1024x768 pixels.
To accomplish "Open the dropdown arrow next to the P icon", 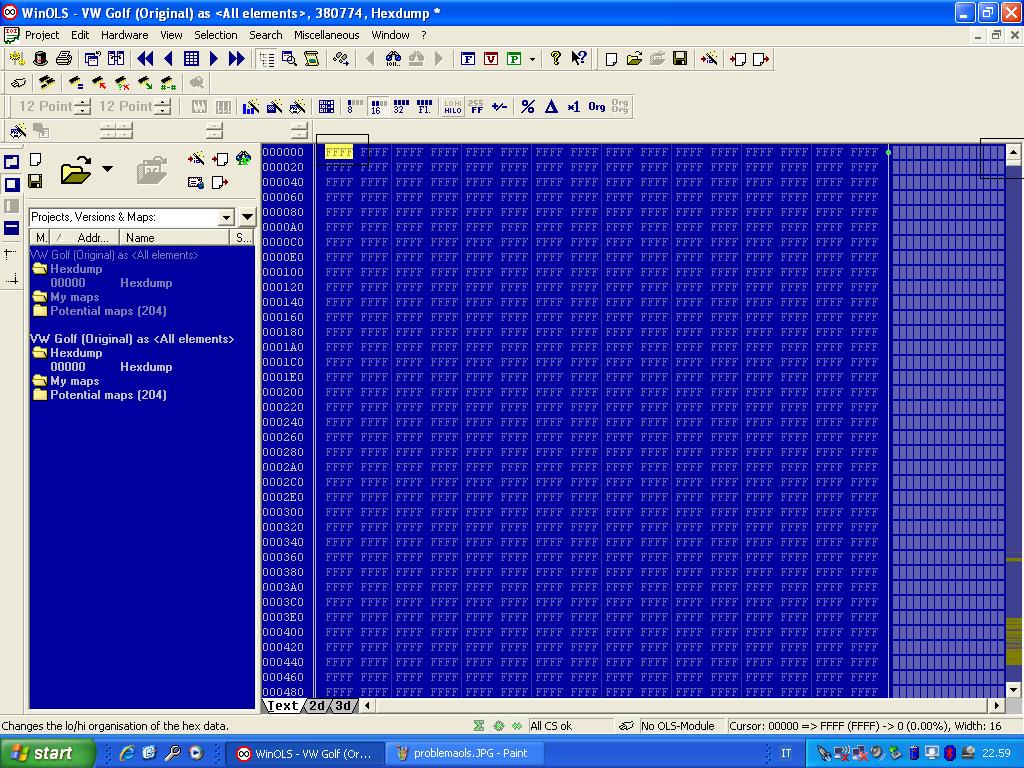I will (532, 59).
